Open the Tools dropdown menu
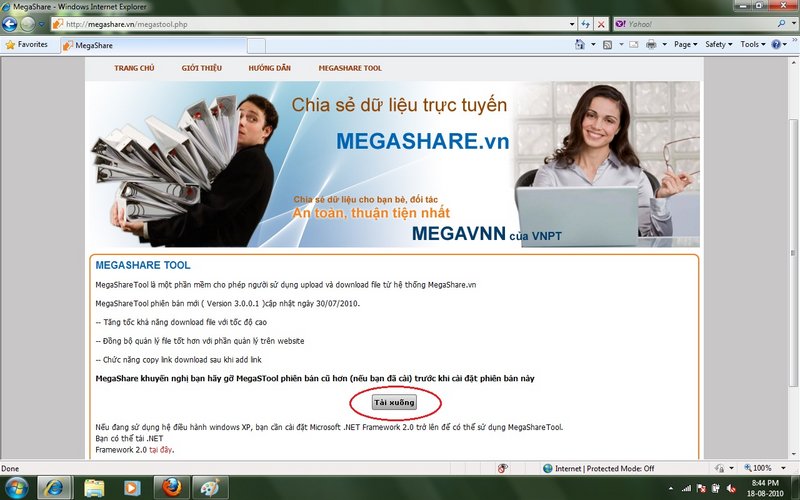Viewport: 800px width, 500px height. click(x=752, y=45)
